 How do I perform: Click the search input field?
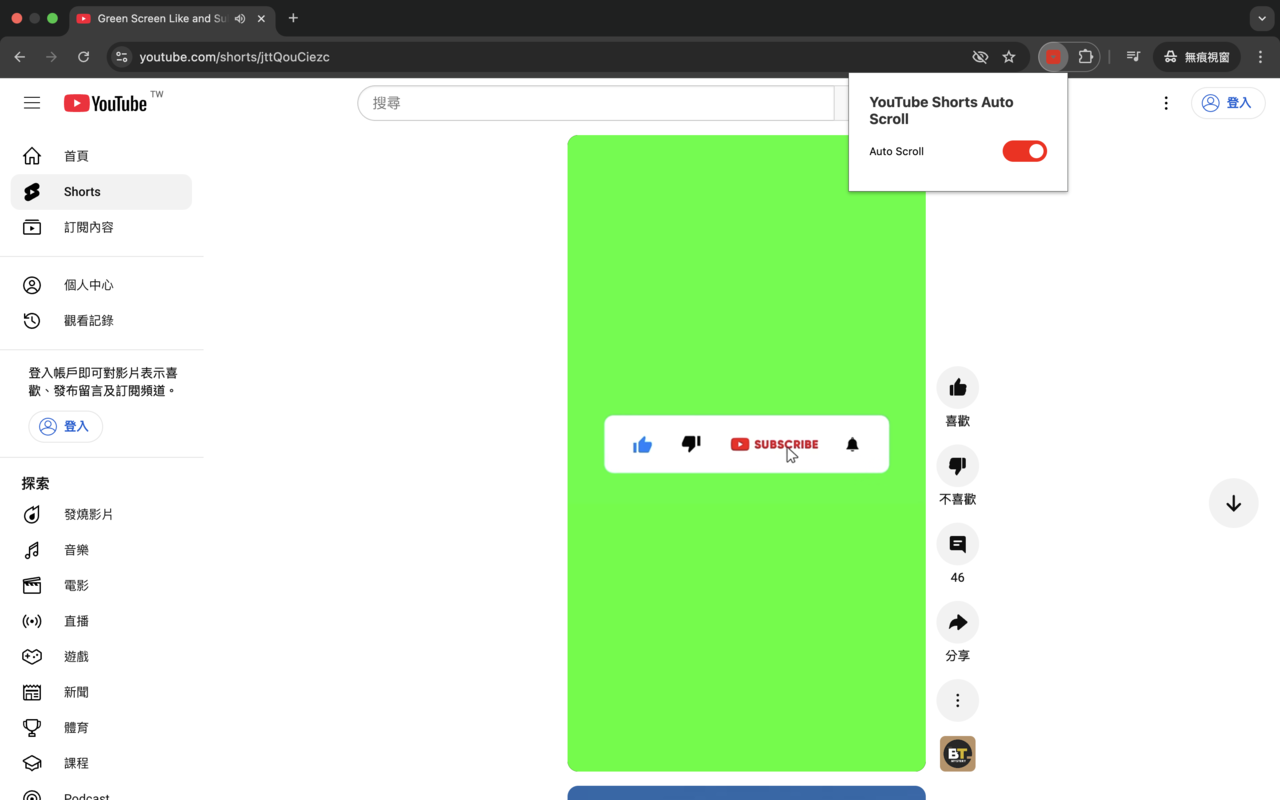(600, 102)
